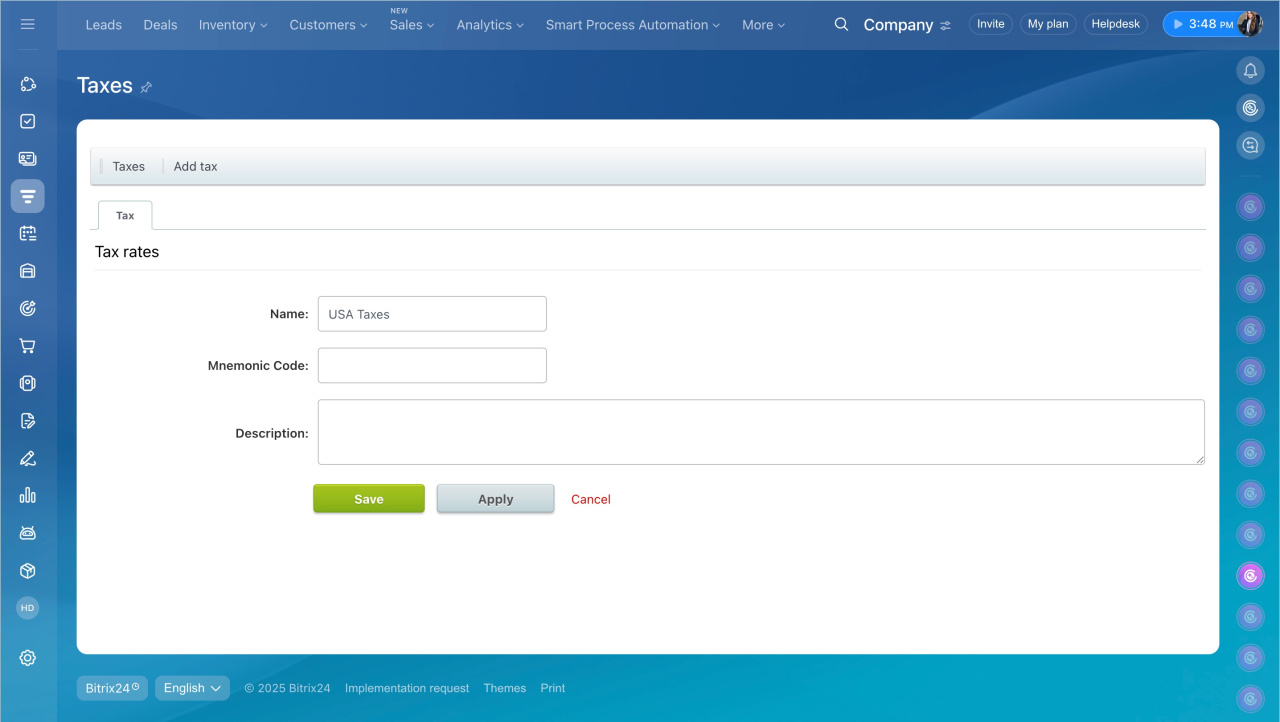Click the pin icon beside Taxes title
This screenshot has width=1280, height=722.
point(146,87)
